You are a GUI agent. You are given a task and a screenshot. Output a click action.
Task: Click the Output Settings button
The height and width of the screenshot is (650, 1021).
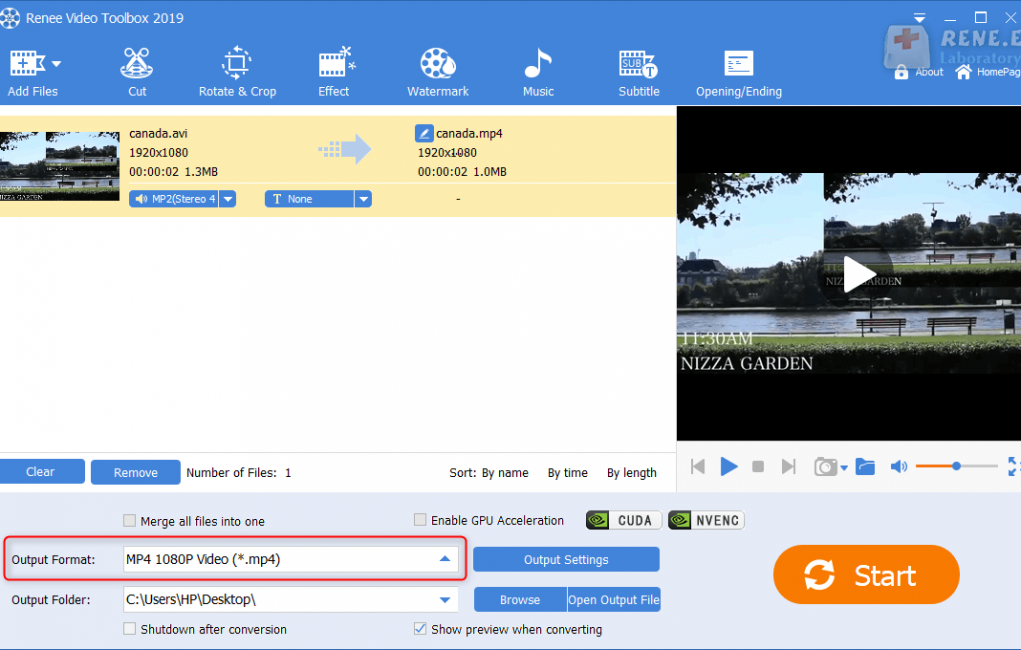(566, 560)
